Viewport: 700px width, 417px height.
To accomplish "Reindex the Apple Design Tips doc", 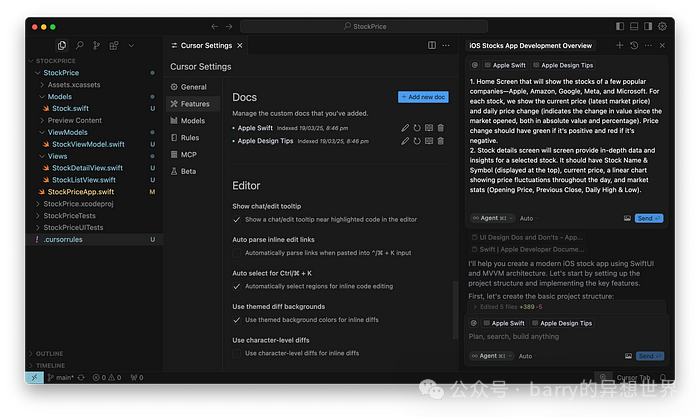I will coord(417,141).
